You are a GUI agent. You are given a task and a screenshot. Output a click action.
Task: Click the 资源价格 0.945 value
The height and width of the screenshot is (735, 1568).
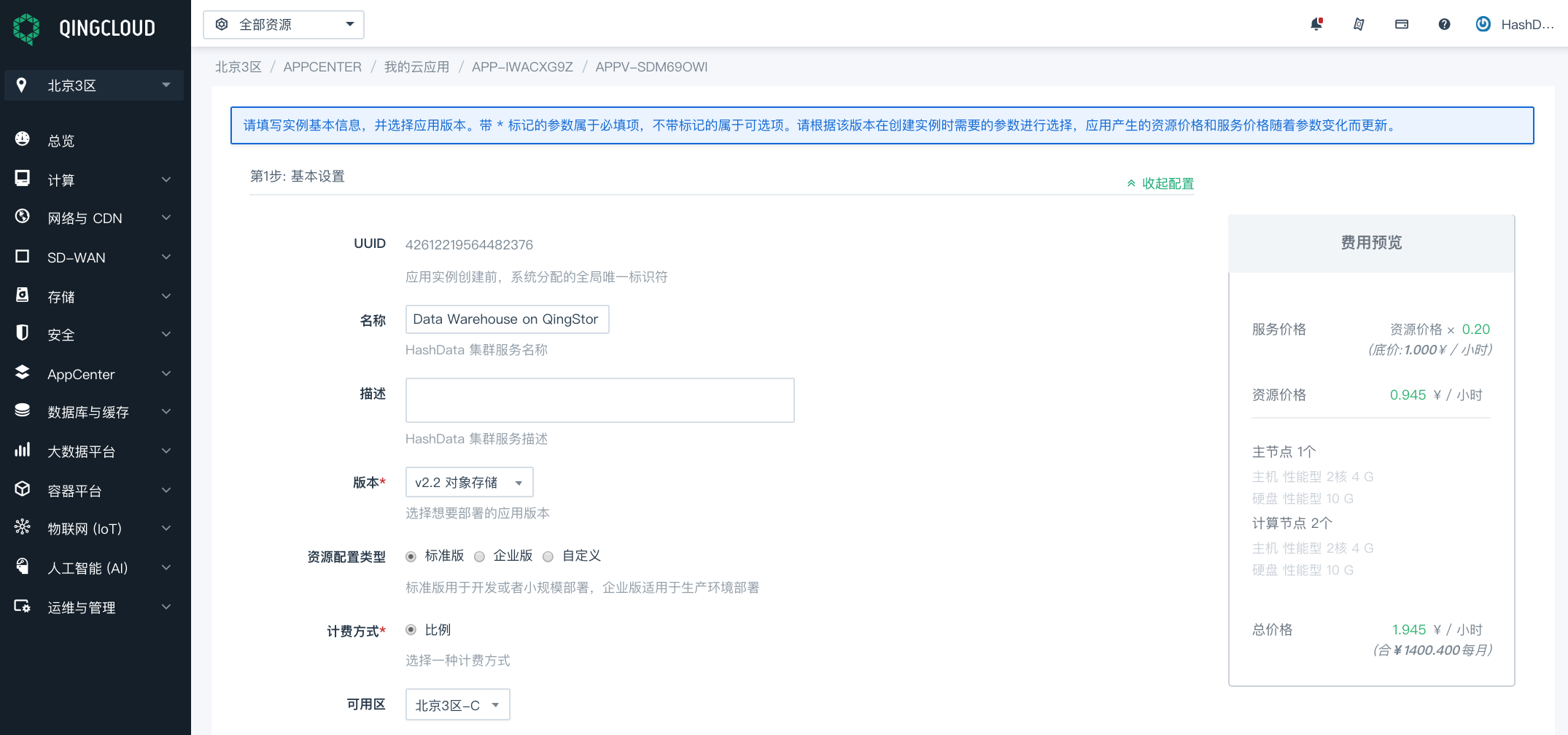click(1408, 394)
